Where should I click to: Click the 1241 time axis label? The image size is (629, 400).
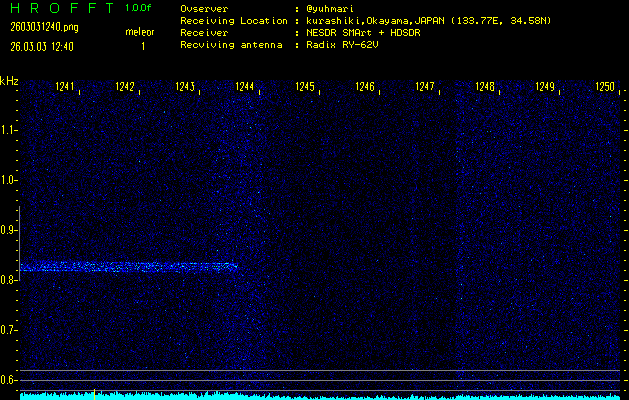(x=65, y=87)
